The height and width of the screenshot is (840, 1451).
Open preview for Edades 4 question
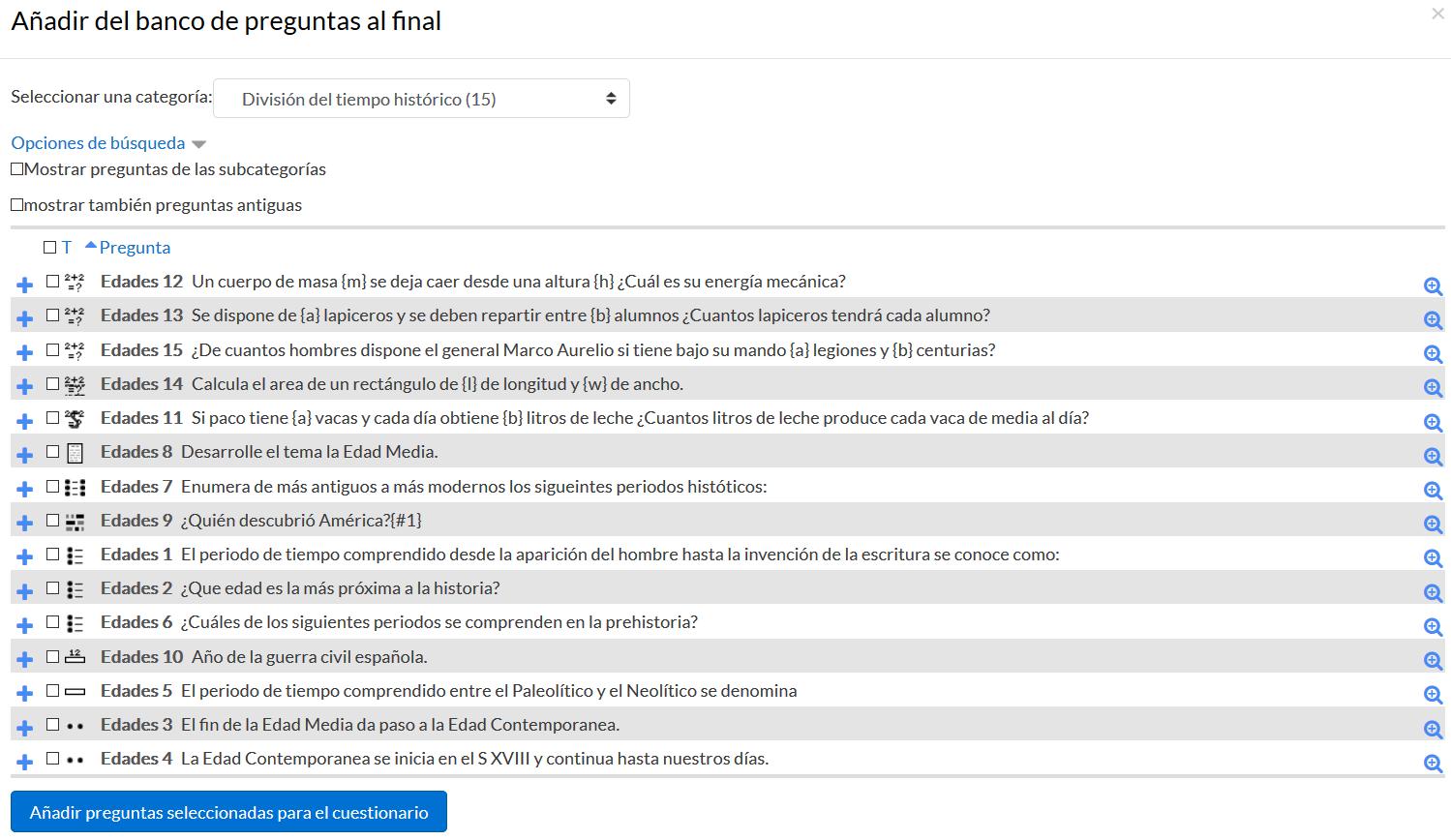click(1434, 763)
